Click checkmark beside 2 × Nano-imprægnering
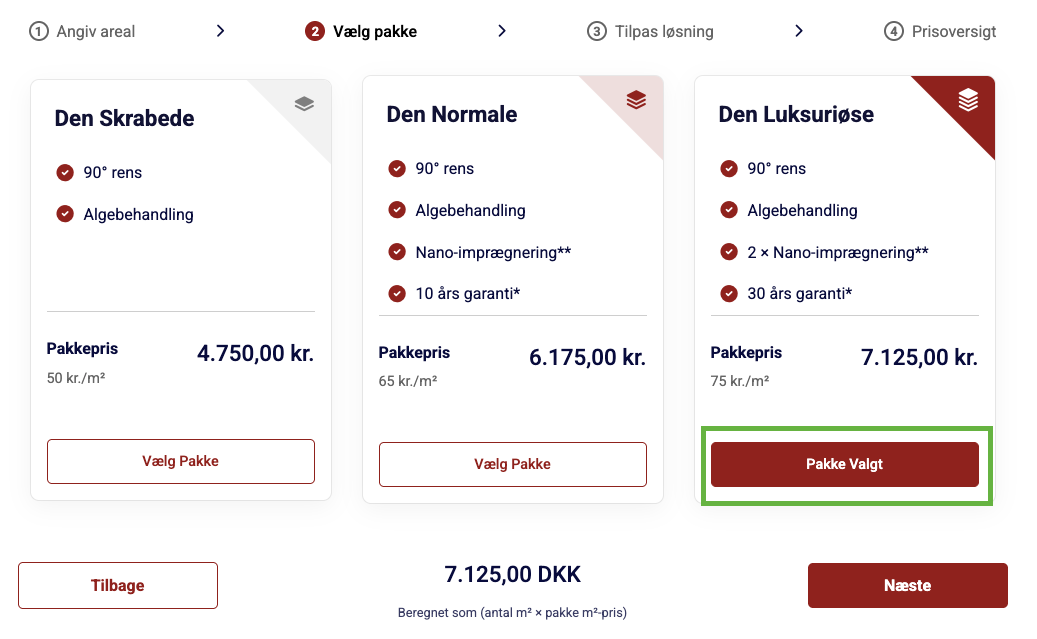The image size is (1037, 639). point(729,252)
